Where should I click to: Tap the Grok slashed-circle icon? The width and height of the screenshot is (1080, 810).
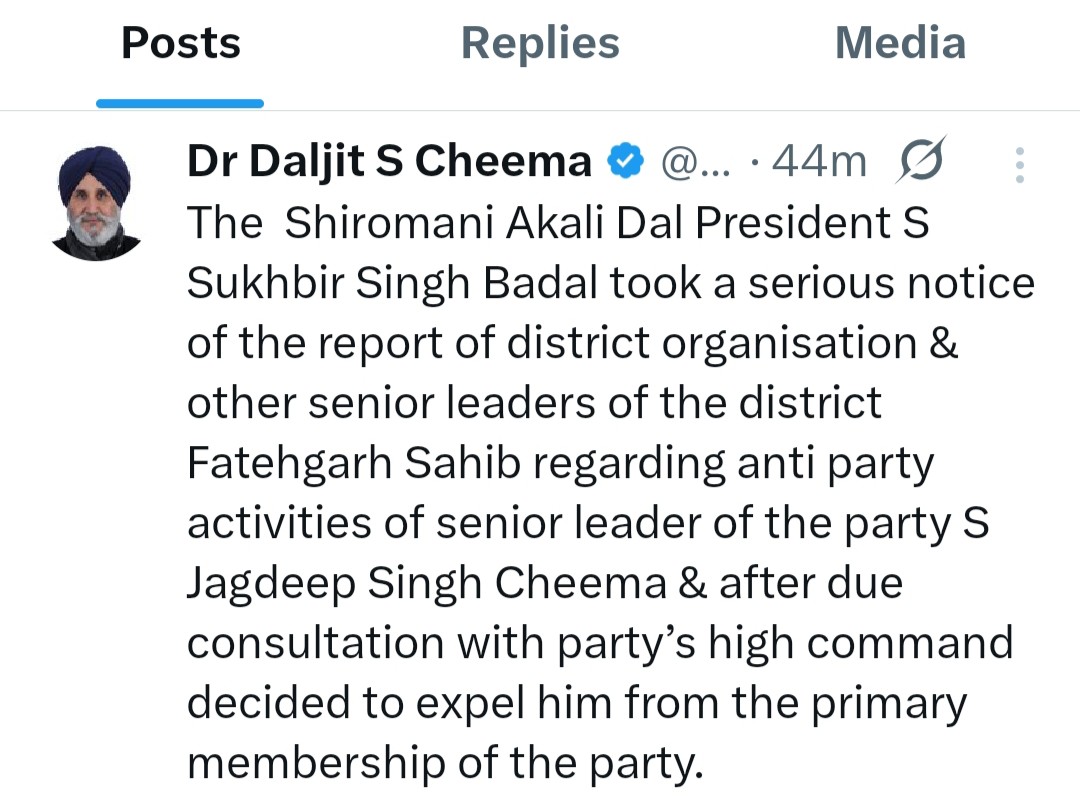(921, 162)
